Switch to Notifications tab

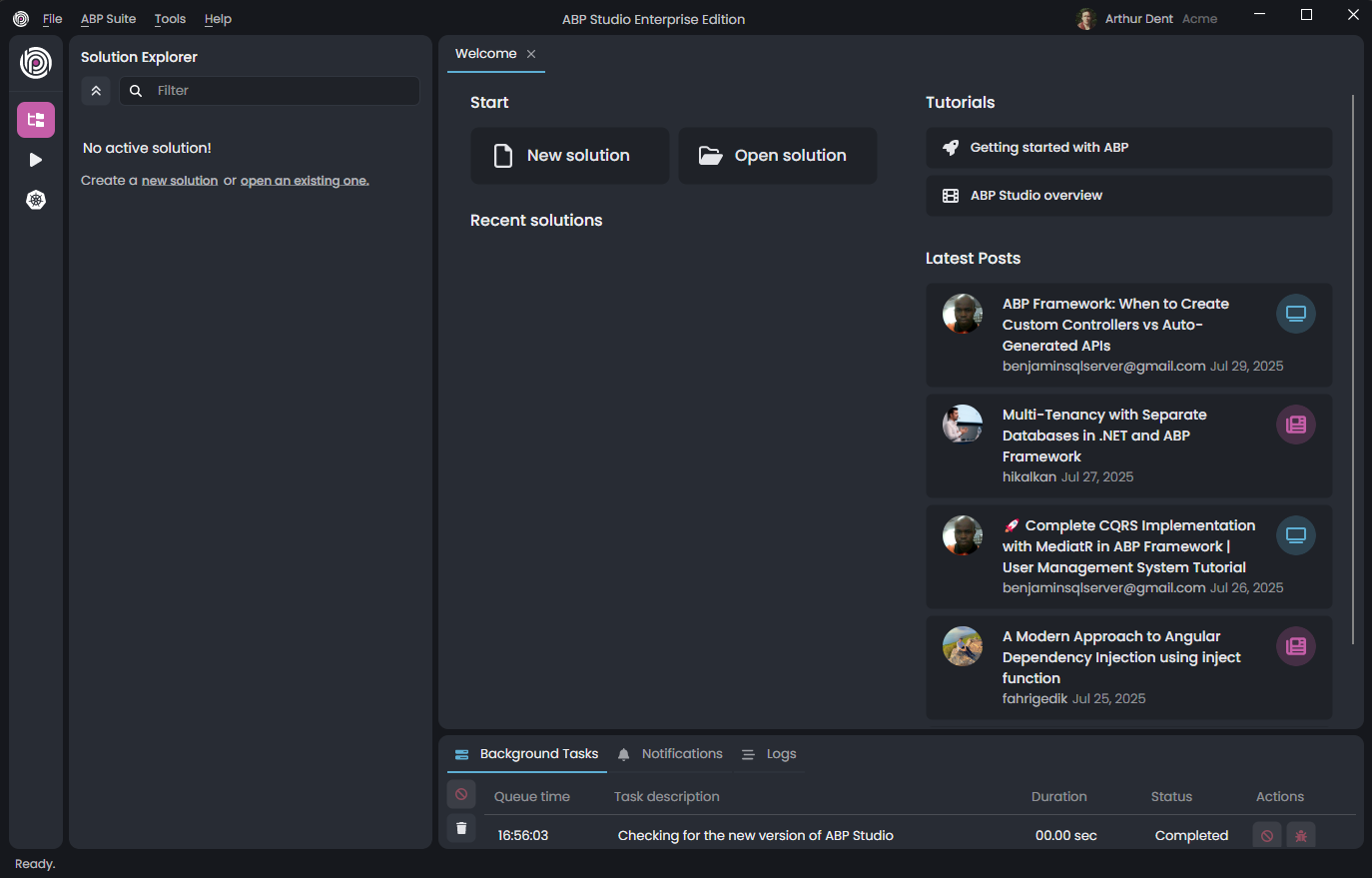click(x=670, y=754)
